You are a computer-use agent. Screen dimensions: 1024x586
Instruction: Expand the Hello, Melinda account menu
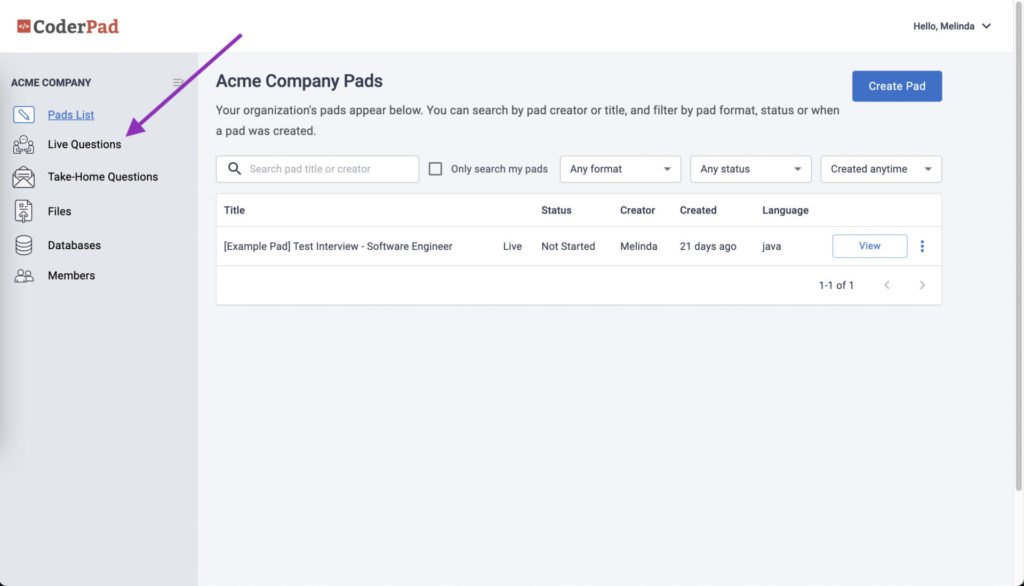[952, 26]
